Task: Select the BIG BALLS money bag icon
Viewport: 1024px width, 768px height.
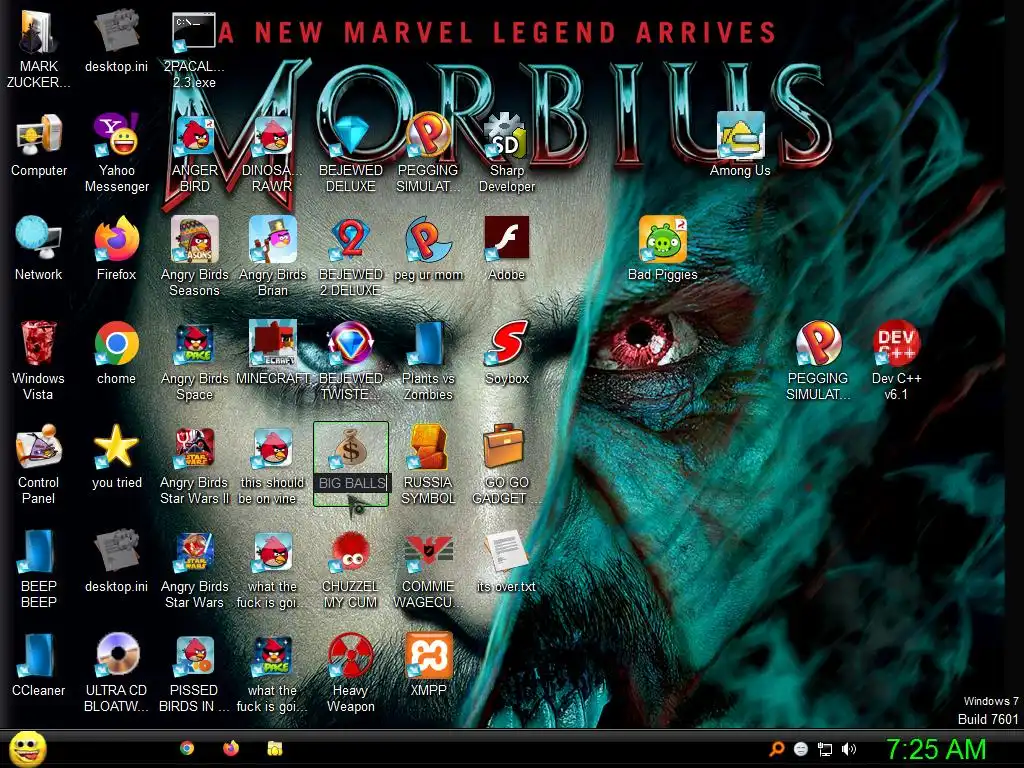Action: pyautogui.click(x=351, y=448)
